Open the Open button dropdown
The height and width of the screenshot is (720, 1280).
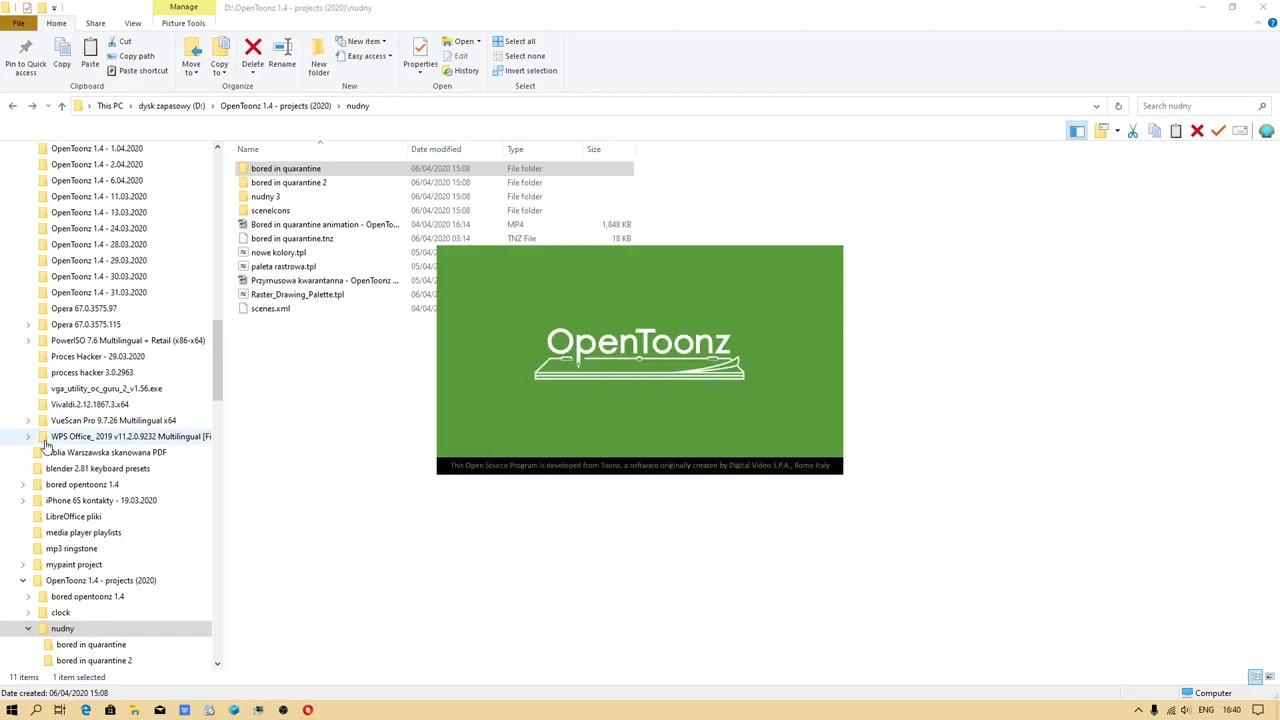coord(462,42)
